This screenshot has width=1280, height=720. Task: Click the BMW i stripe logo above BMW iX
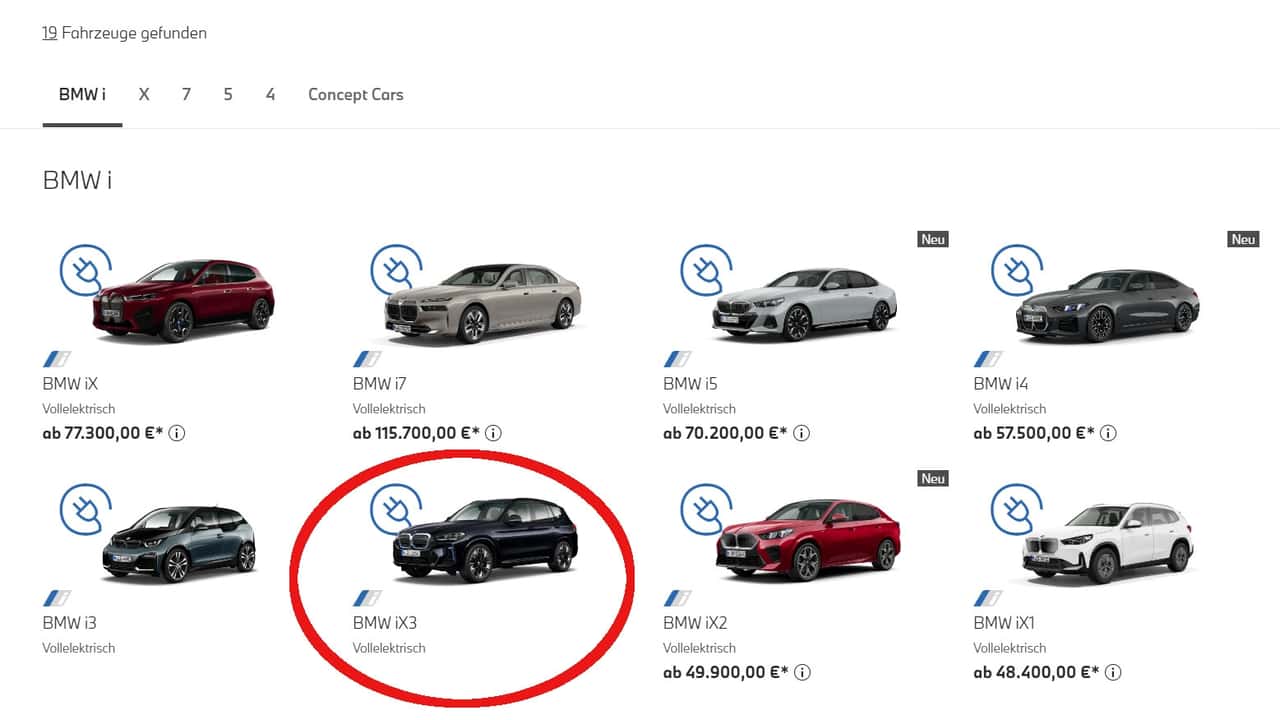pyautogui.click(x=57, y=359)
